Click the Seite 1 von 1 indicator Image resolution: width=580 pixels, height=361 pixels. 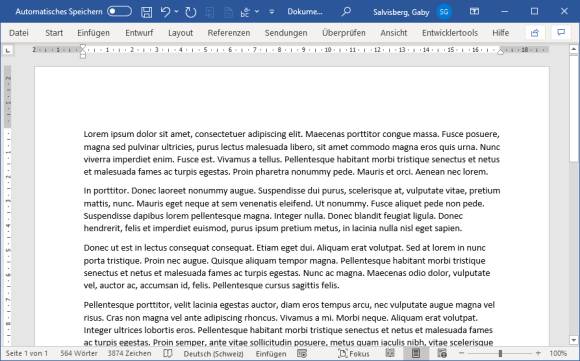click(27, 353)
